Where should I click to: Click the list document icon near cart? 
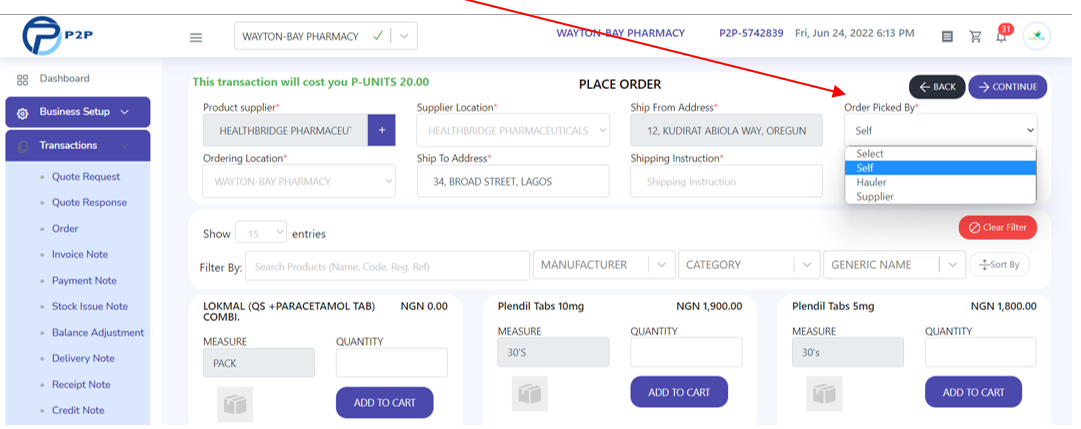(947, 37)
